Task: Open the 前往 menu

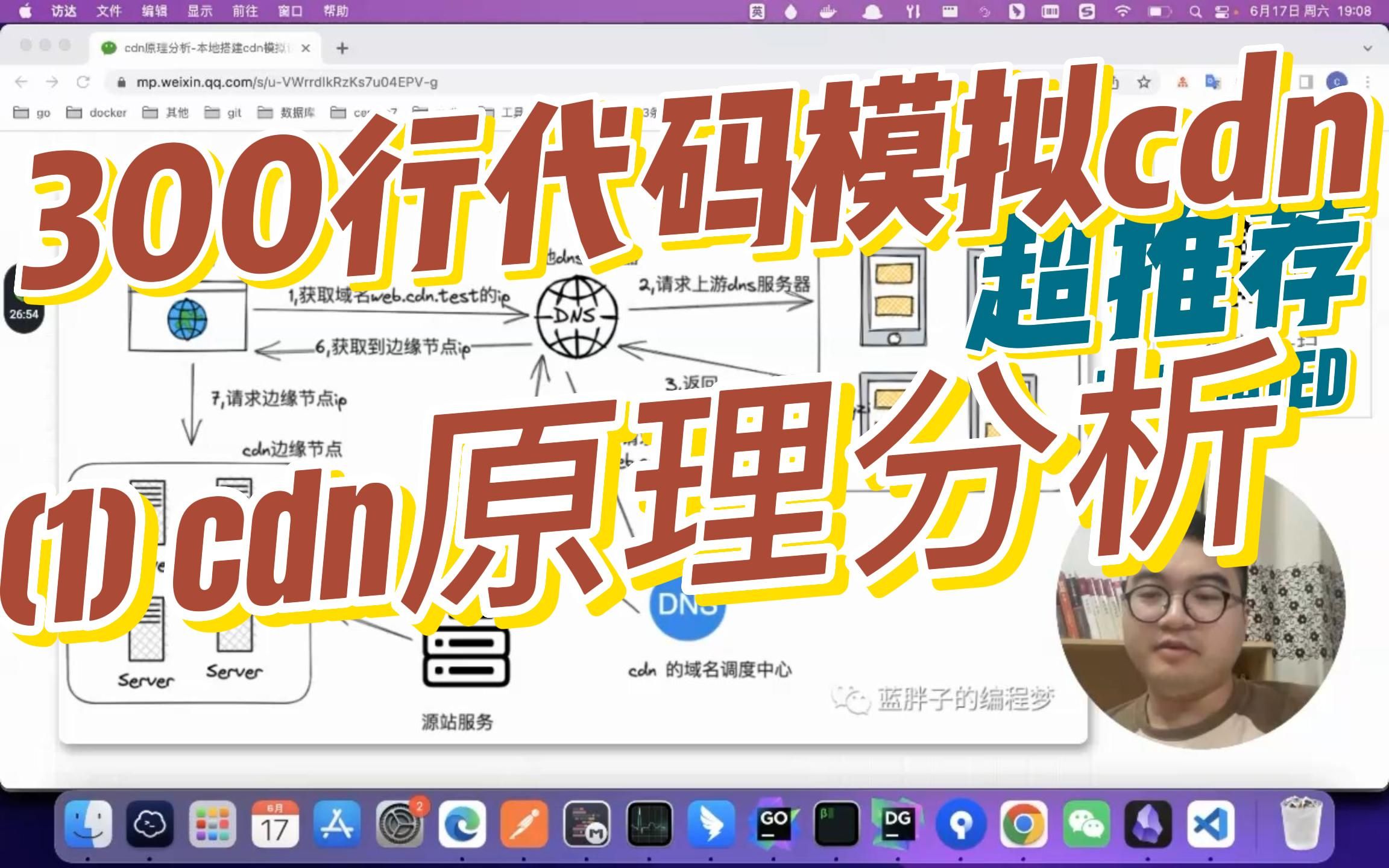Action: click(245, 11)
